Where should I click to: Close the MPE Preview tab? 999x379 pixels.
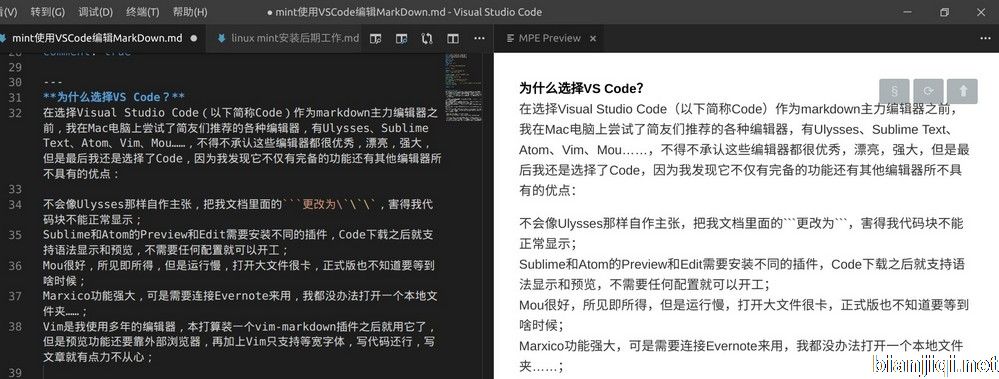point(593,38)
